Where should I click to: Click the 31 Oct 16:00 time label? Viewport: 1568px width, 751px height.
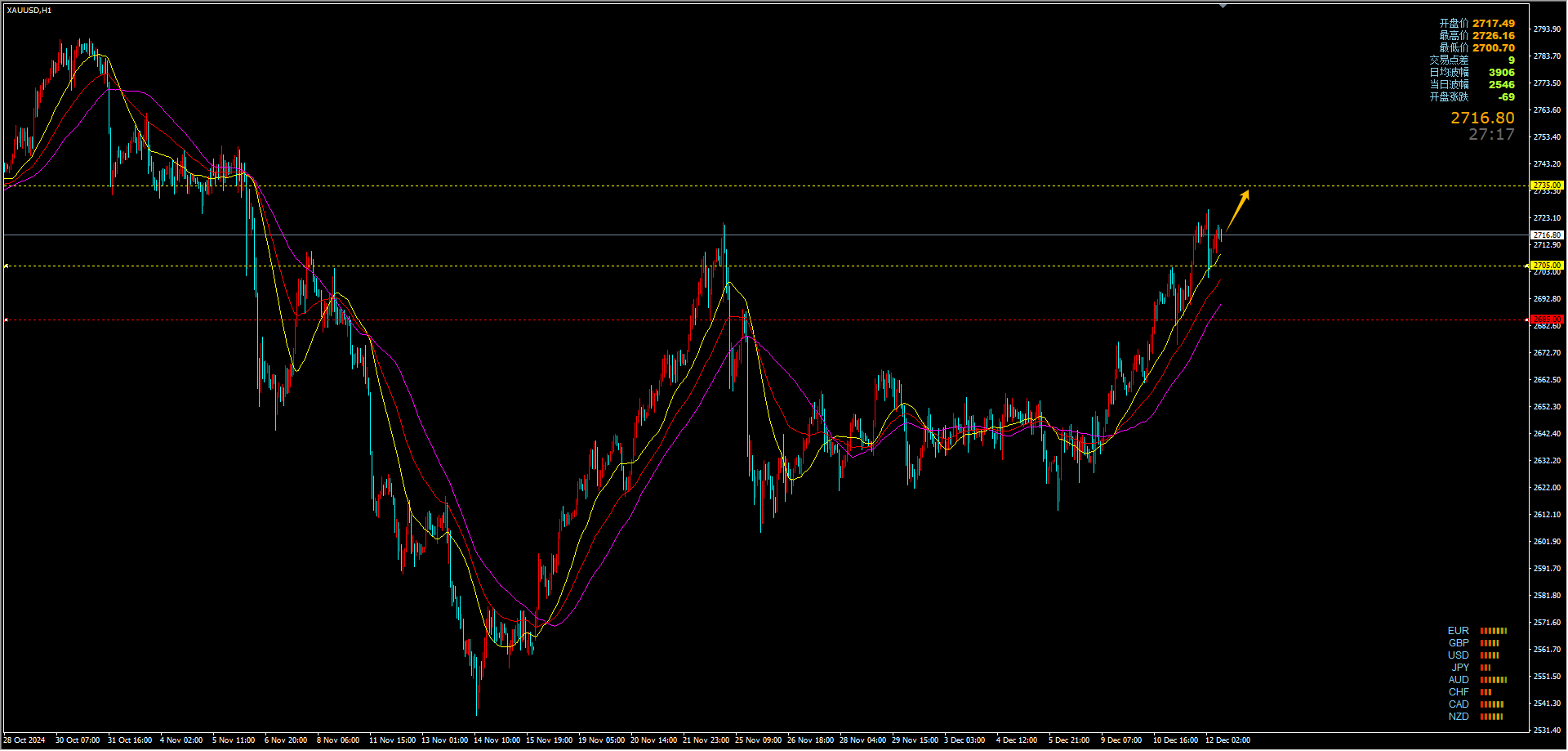pyautogui.click(x=130, y=740)
